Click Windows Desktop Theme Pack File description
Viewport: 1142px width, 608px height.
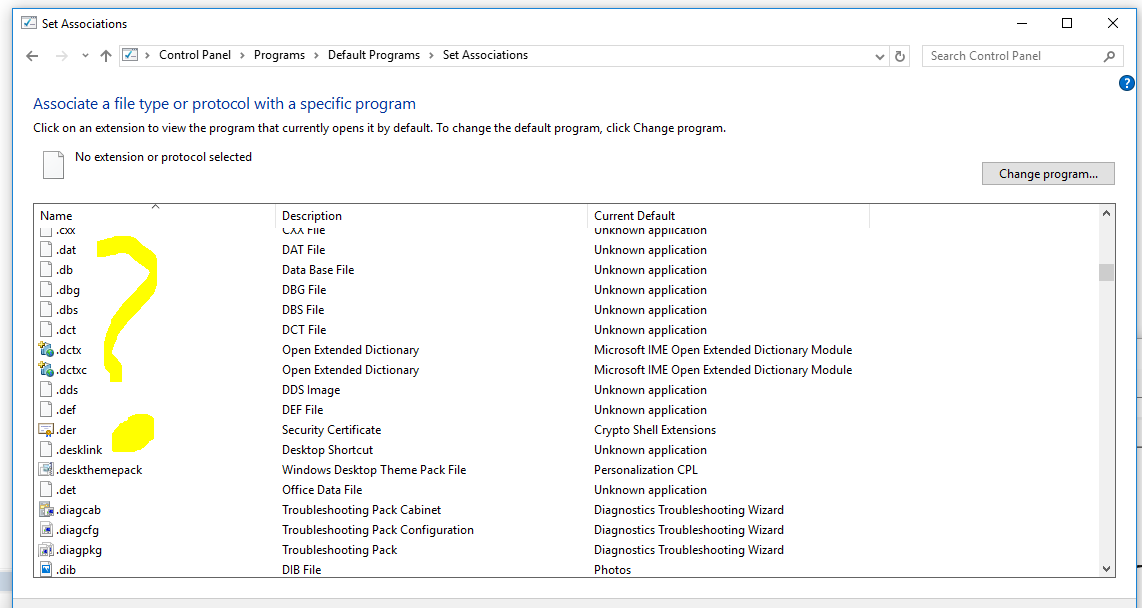pos(374,470)
